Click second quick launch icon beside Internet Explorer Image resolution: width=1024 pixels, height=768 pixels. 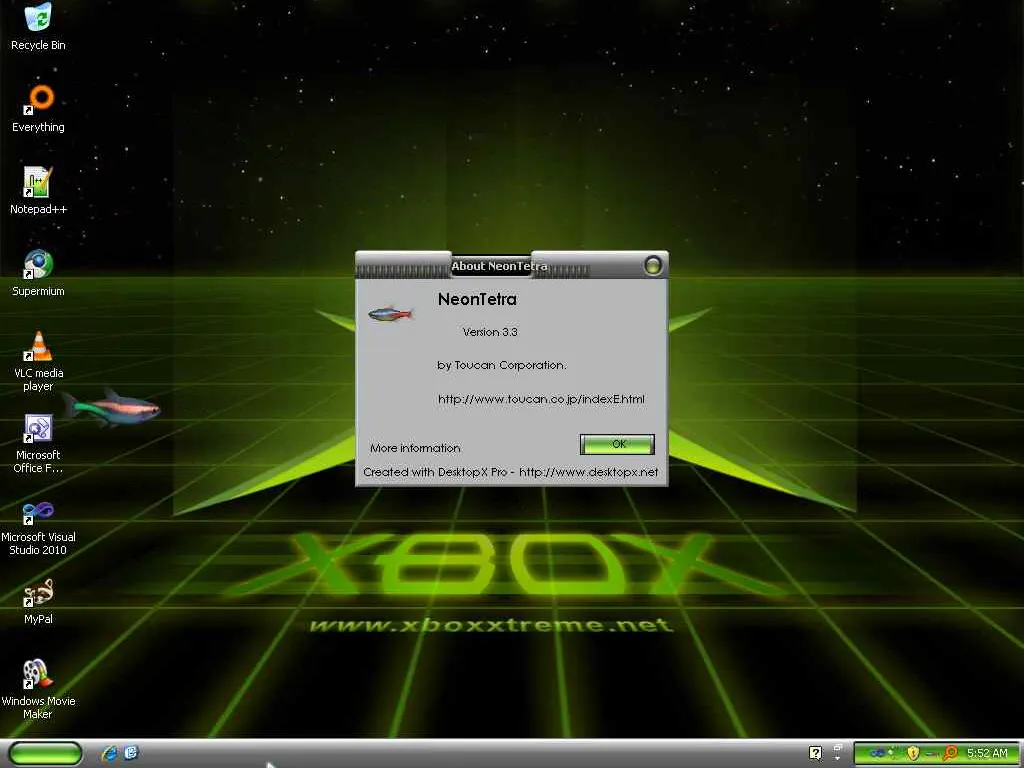tap(131, 753)
